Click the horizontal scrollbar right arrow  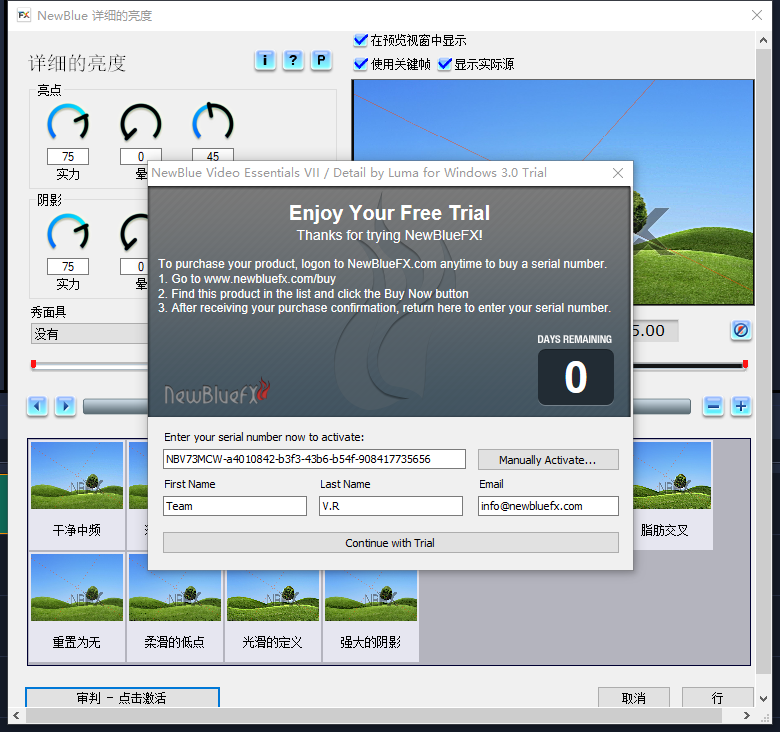coord(746,716)
